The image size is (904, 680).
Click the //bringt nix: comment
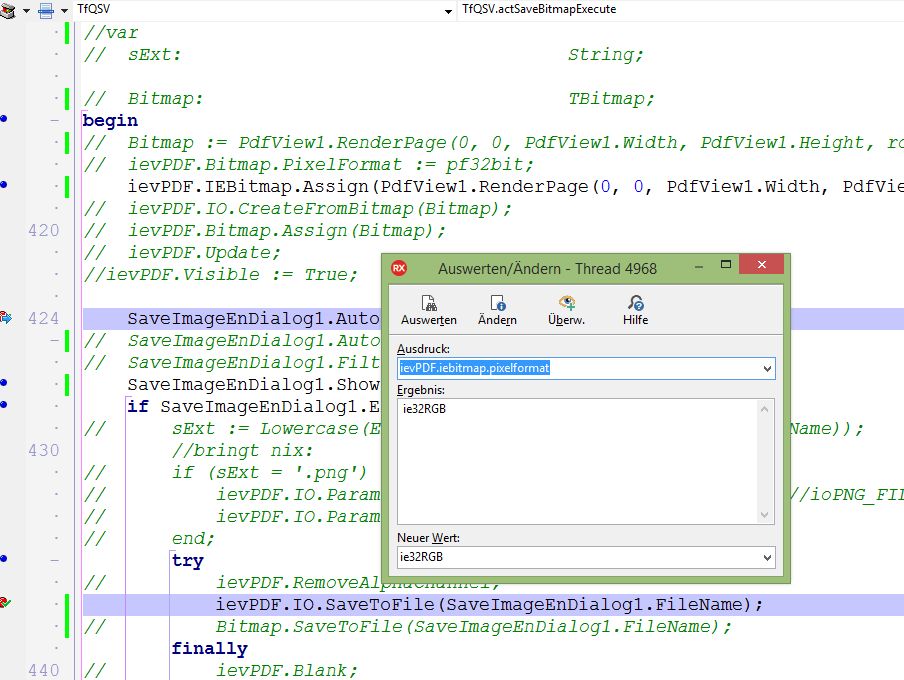[243, 450]
